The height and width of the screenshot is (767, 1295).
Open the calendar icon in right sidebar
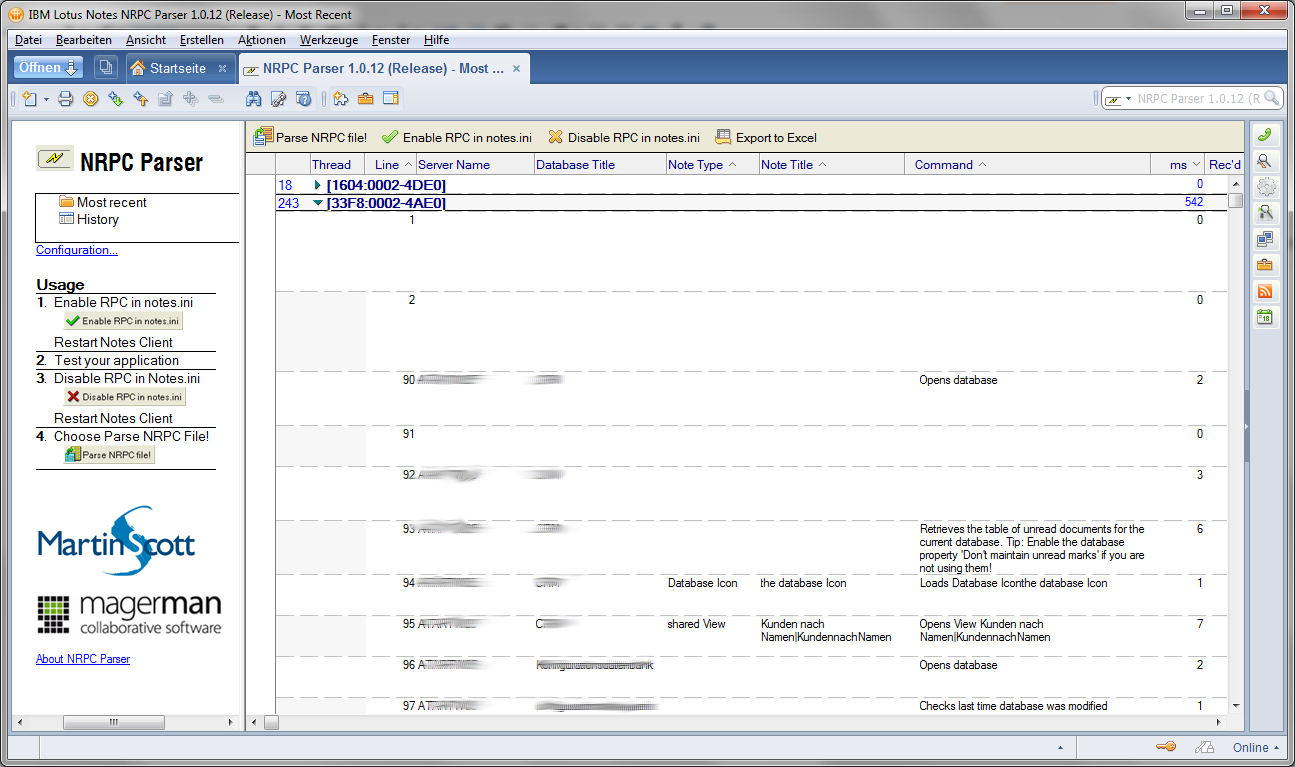pos(1265,317)
